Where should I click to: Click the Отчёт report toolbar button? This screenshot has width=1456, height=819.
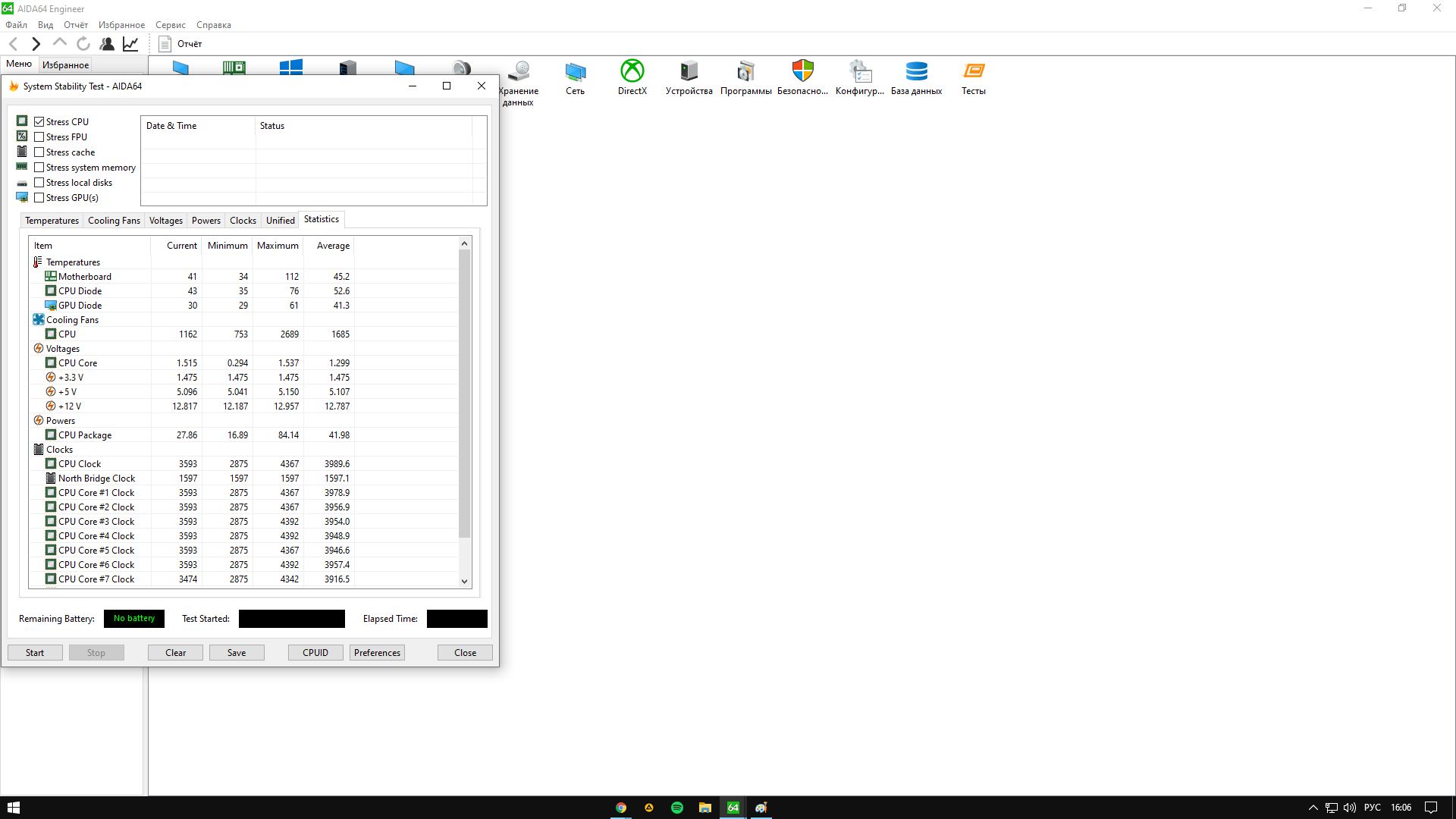(x=180, y=44)
